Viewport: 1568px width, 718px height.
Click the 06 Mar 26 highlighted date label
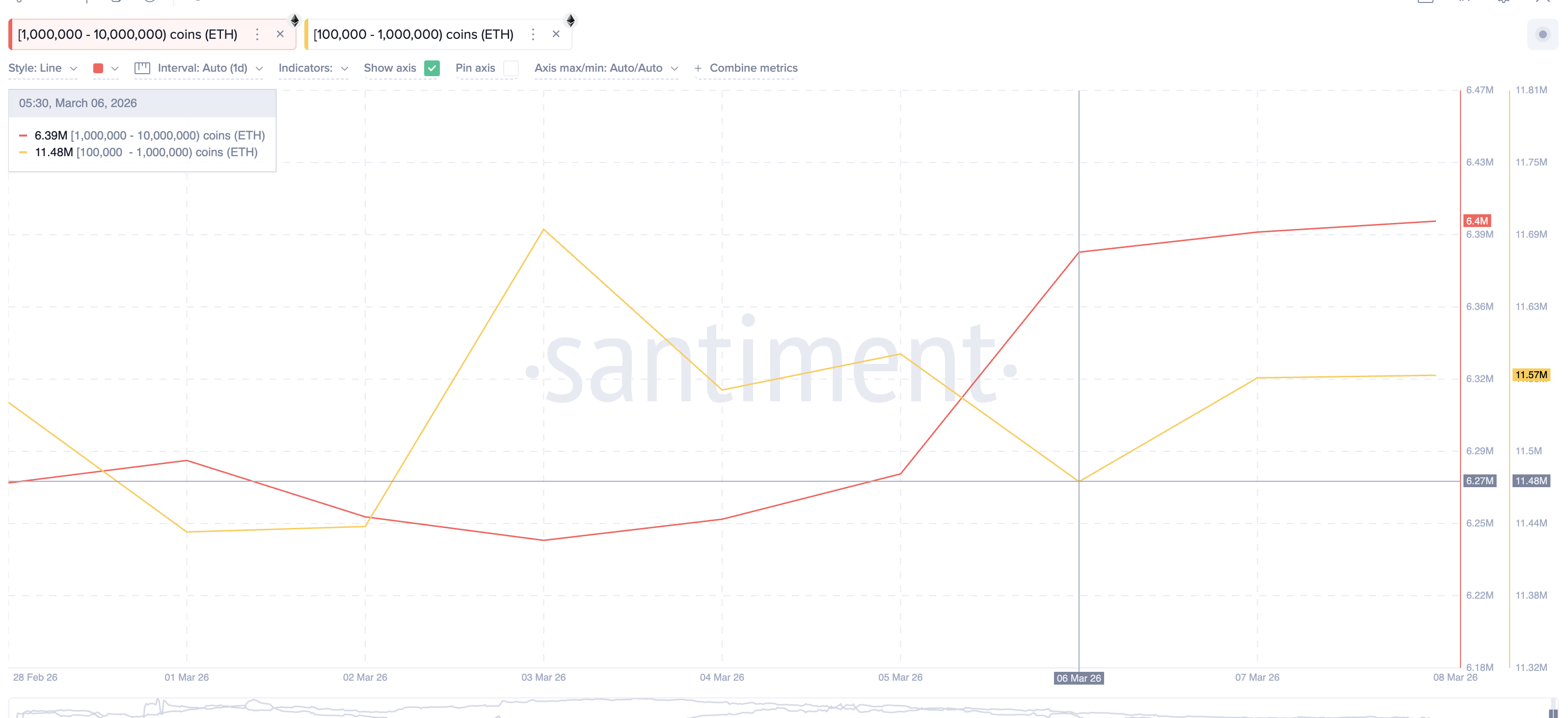[x=1079, y=678]
